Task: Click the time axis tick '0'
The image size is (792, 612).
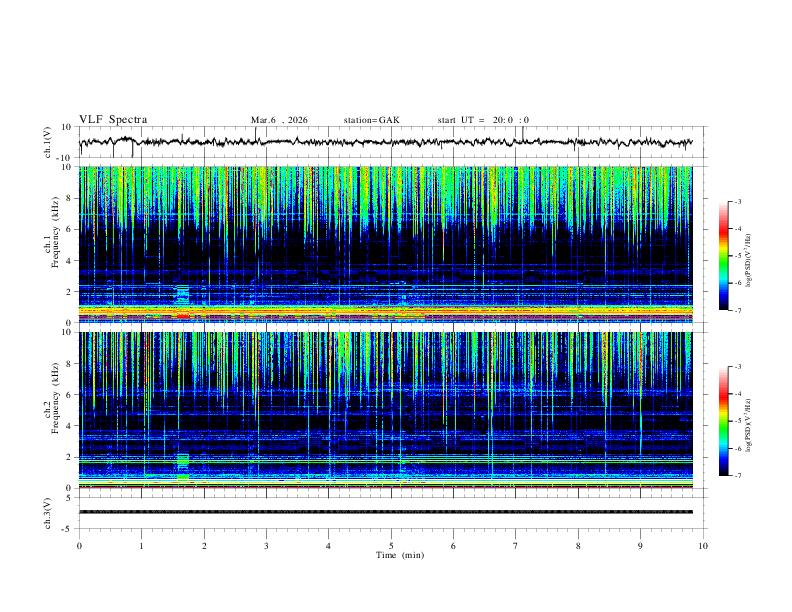Action: tap(79, 546)
